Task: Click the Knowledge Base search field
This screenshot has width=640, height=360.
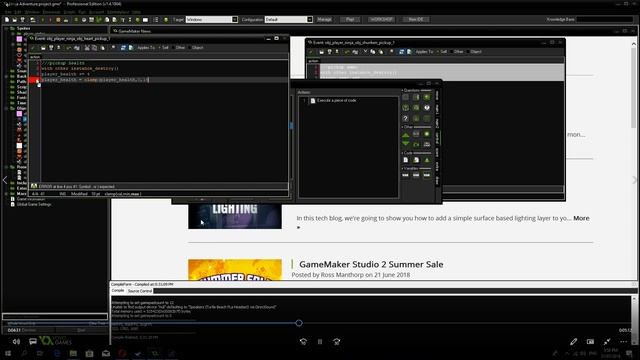Action: (605, 19)
